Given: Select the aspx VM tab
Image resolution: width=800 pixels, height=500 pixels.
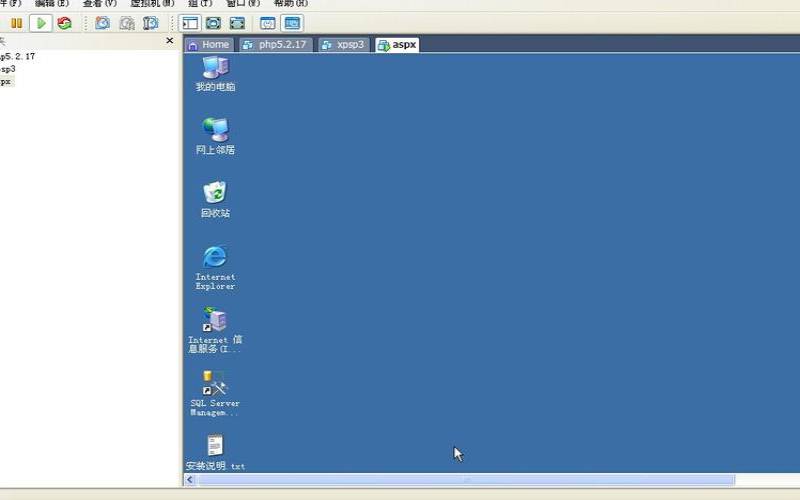Looking at the screenshot, I should coord(397,45).
